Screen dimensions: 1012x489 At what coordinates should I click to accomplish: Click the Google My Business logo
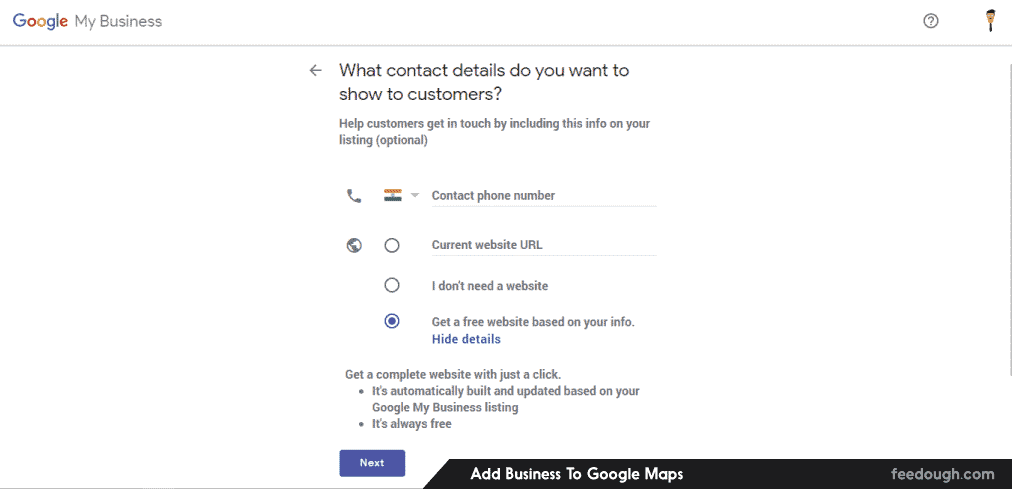tap(87, 21)
